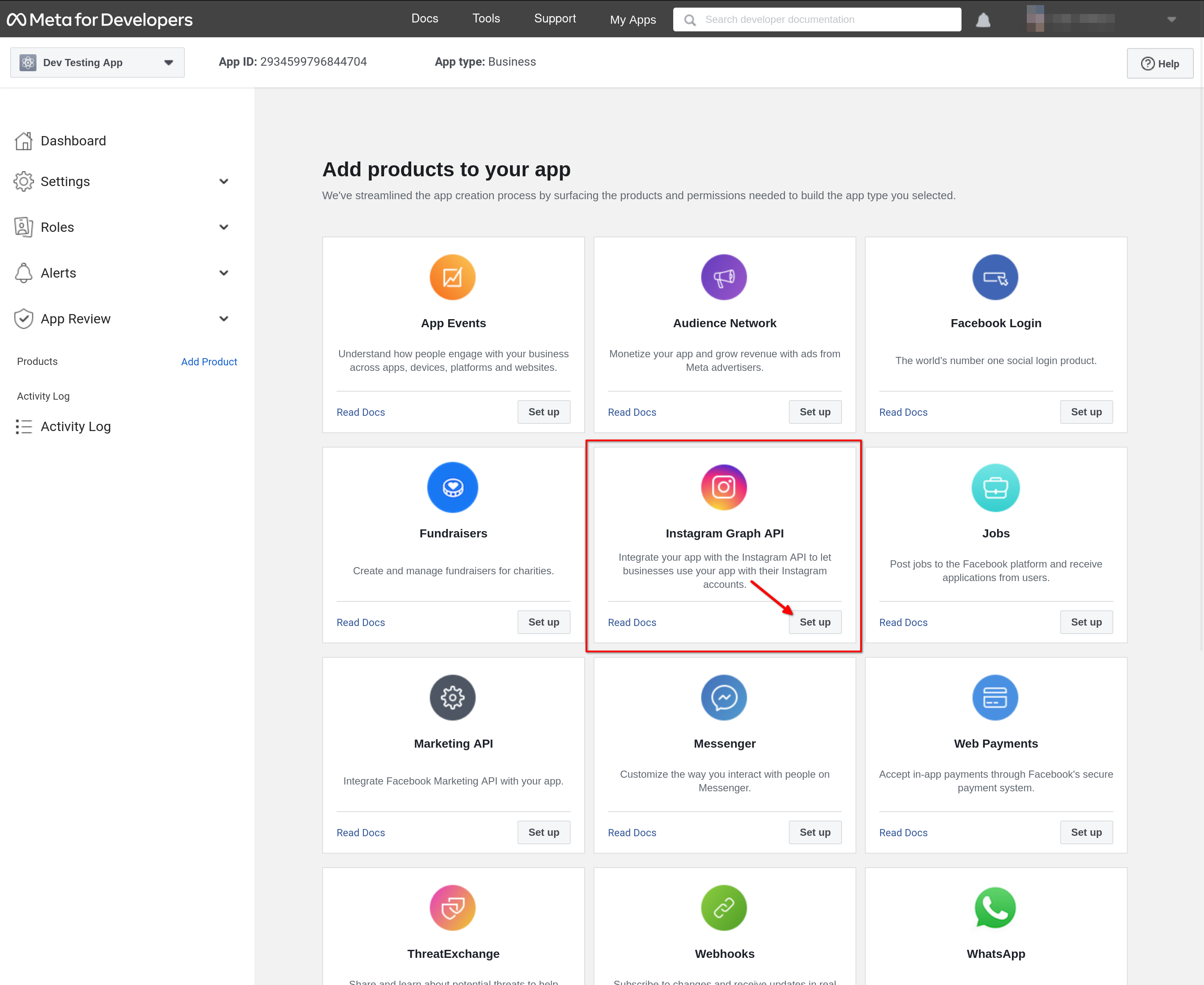The width and height of the screenshot is (1204, 985).
Task: Click the Audience Network megaphone icon
Action: tap(725, 277)
